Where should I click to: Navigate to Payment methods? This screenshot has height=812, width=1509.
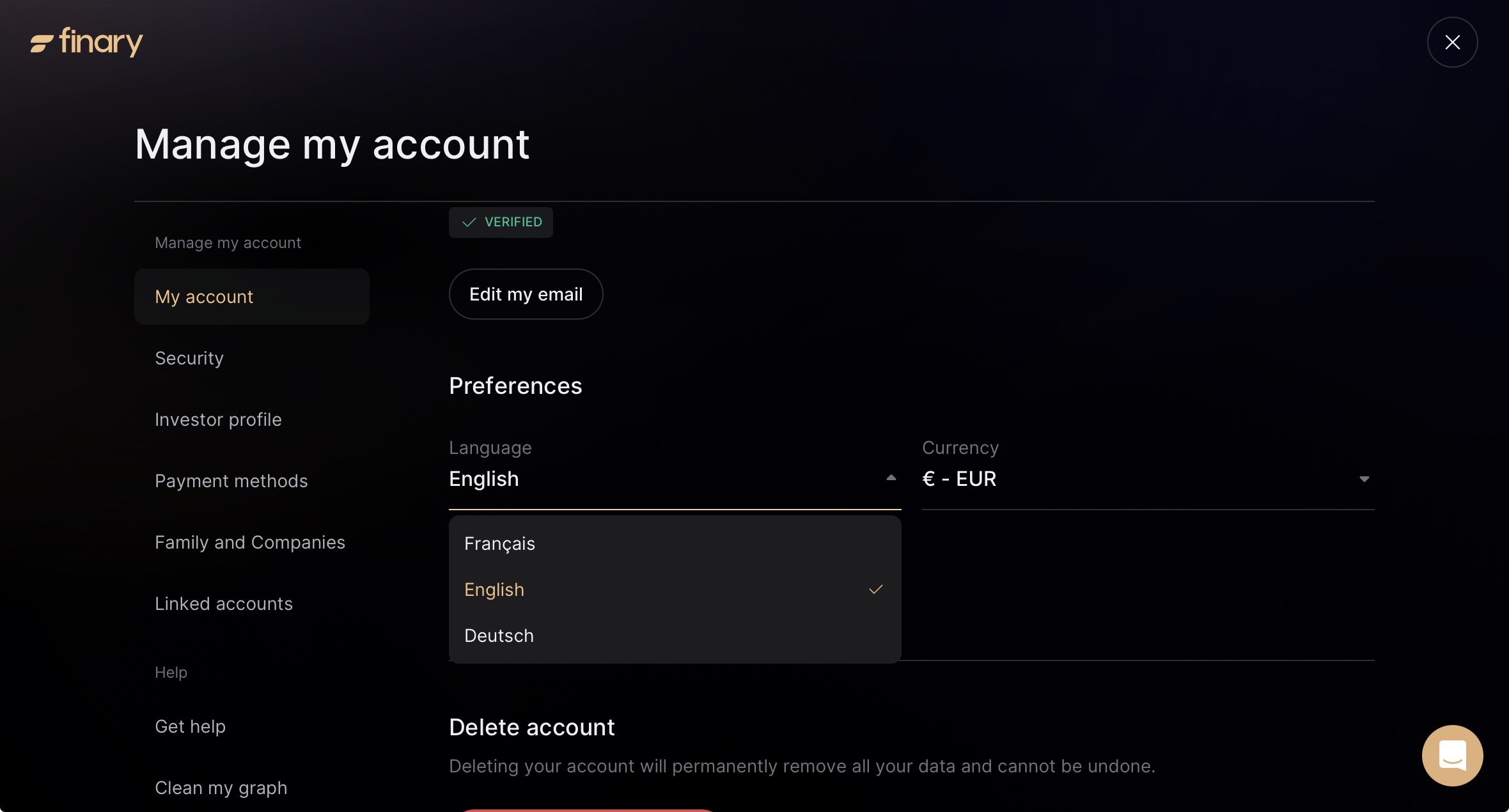point(231,481)
